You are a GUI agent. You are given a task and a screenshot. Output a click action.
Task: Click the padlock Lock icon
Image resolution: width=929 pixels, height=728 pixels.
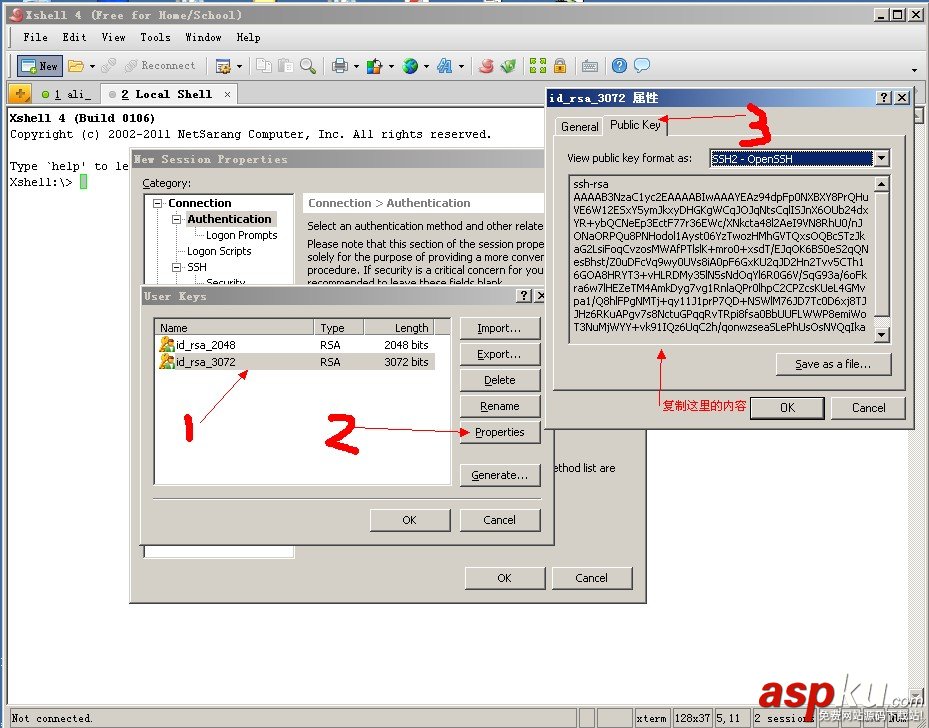560,66
